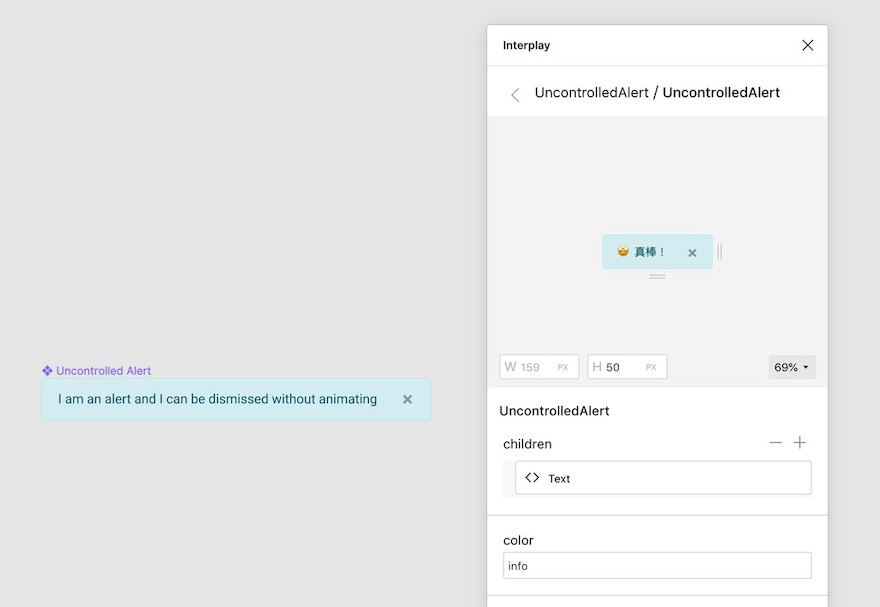Add a child with the plus icon
The height and width of the screenshot is (607, 880).
coord(800,443)
